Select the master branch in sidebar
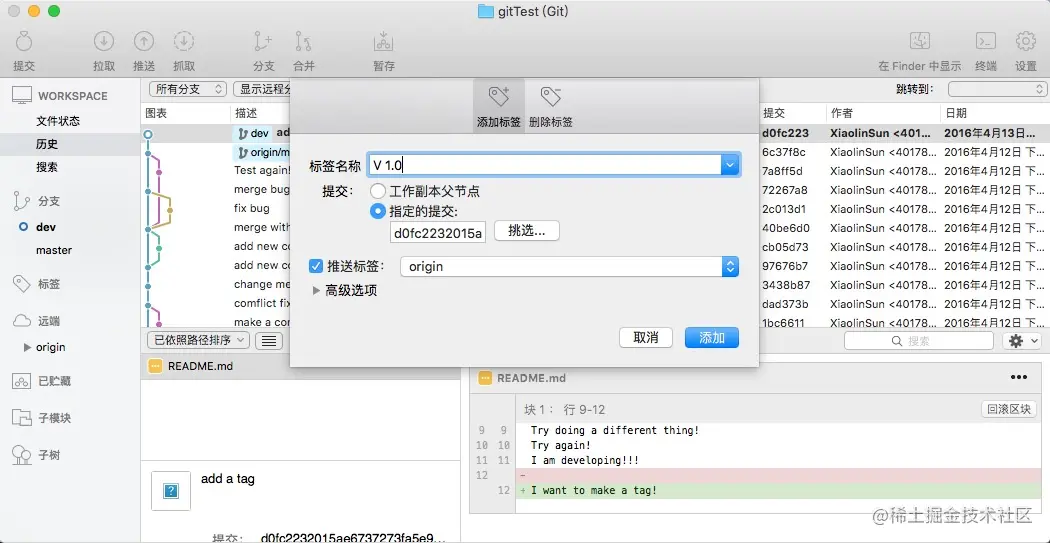Image resolution: width=1050 pixels, height=543 pixels. pyautogui.click(x=54, y=250)
